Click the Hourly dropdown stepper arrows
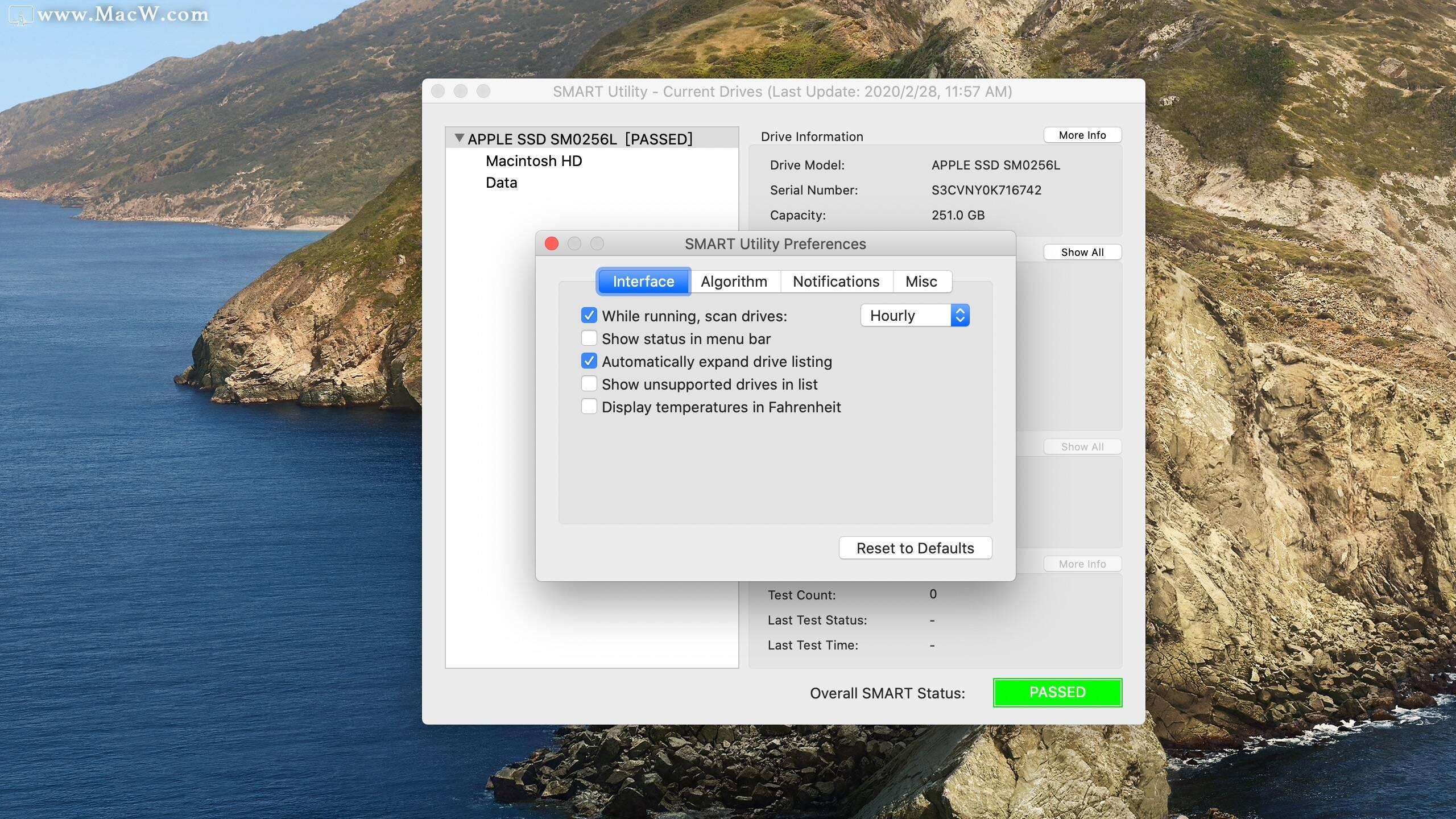 coord(959,315)
